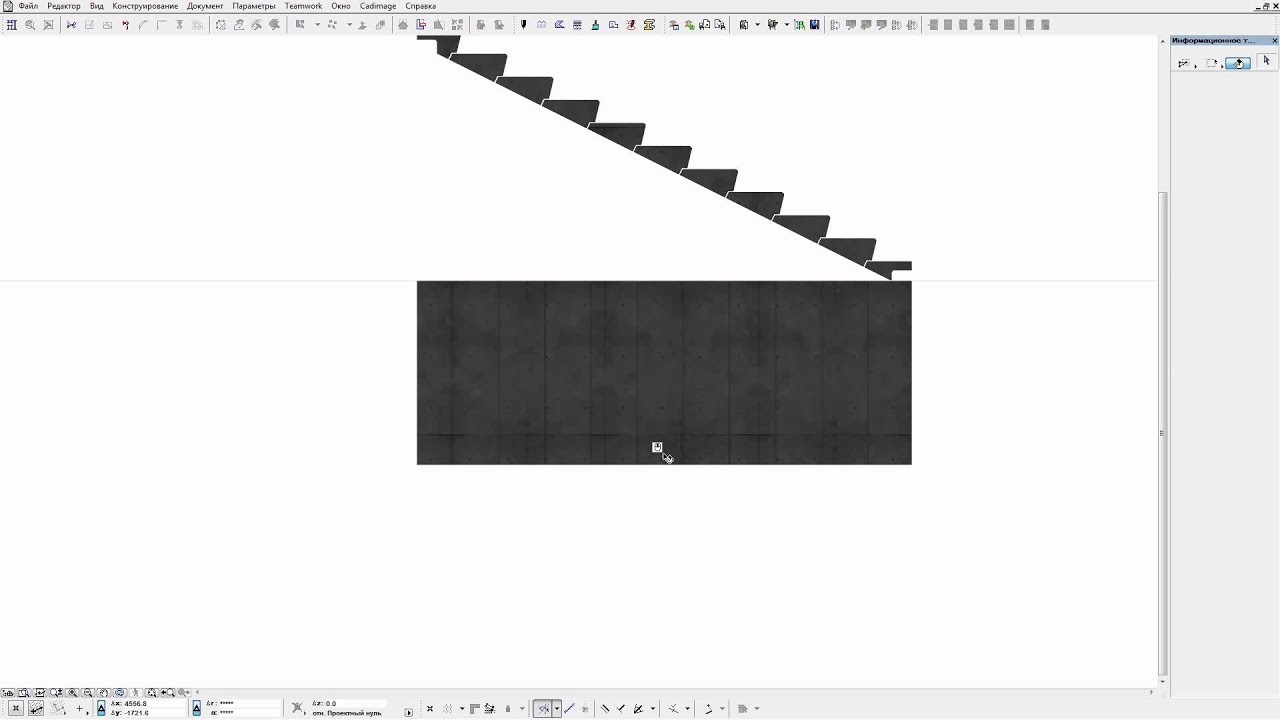Click the black marker icon in the top toolbar
The height and width of the screenshot is (720, 1280).
point(523,25)
